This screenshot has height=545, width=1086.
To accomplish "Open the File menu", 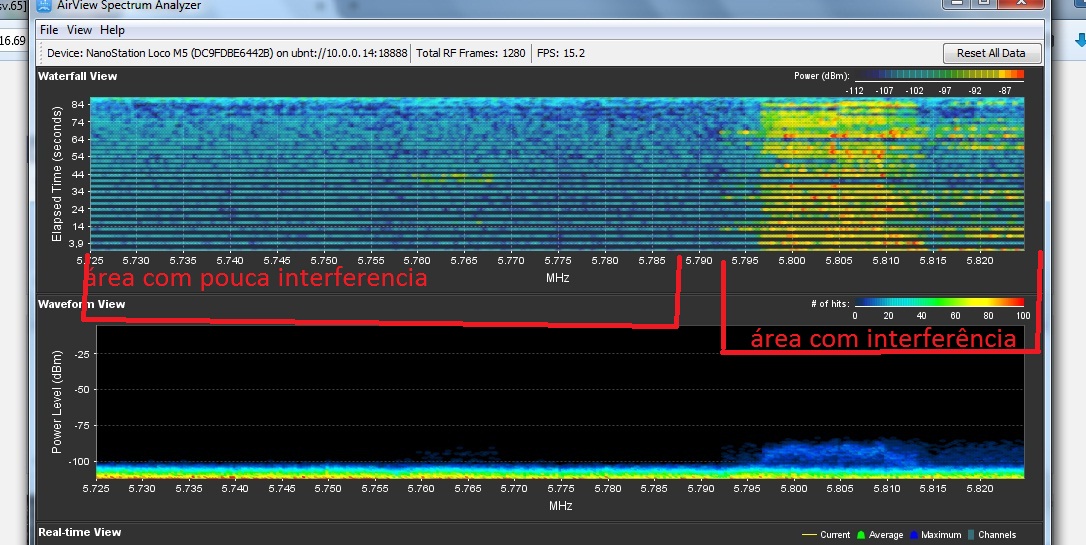I will coord(49,30).
